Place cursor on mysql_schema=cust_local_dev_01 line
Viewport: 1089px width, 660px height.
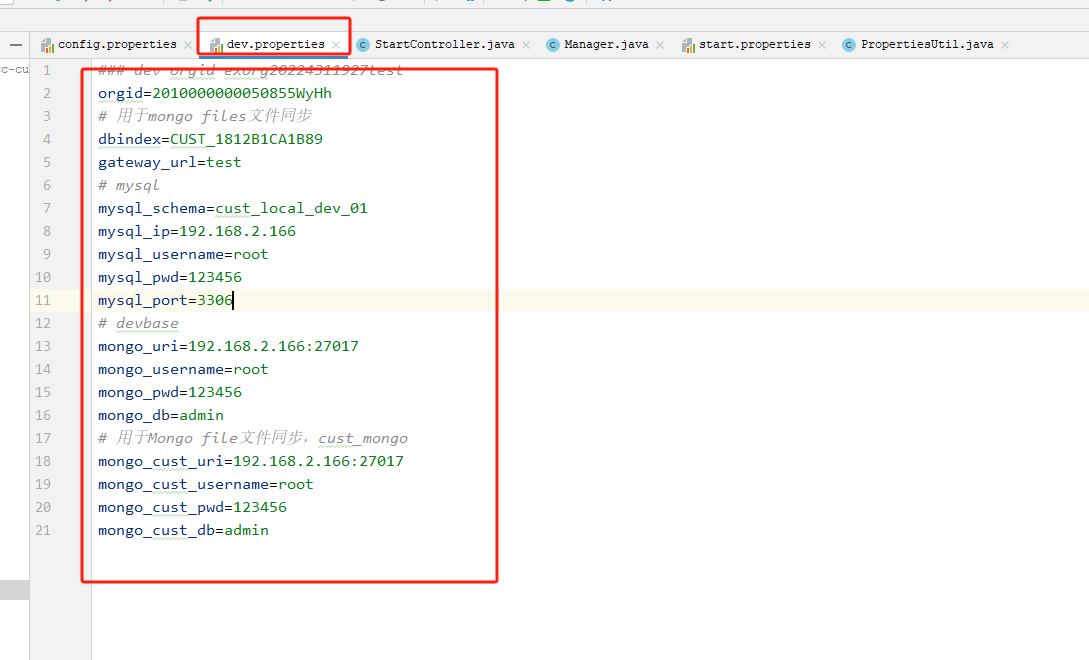(232, 208)
